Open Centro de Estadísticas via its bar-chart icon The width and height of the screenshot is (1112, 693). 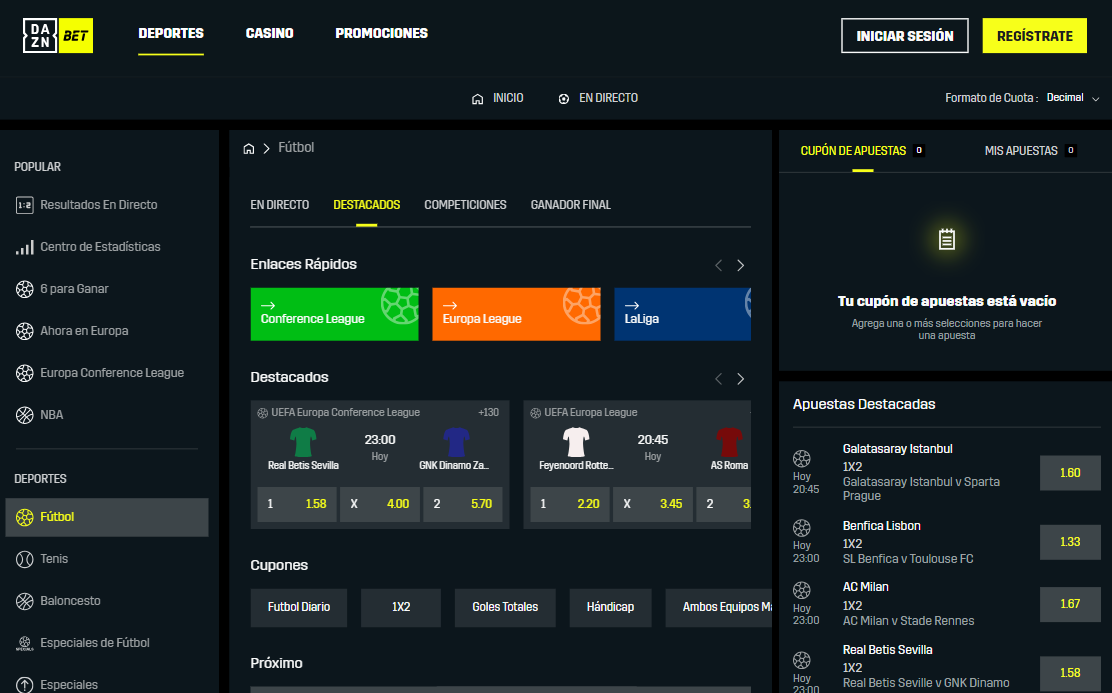[x=24, y=246]
